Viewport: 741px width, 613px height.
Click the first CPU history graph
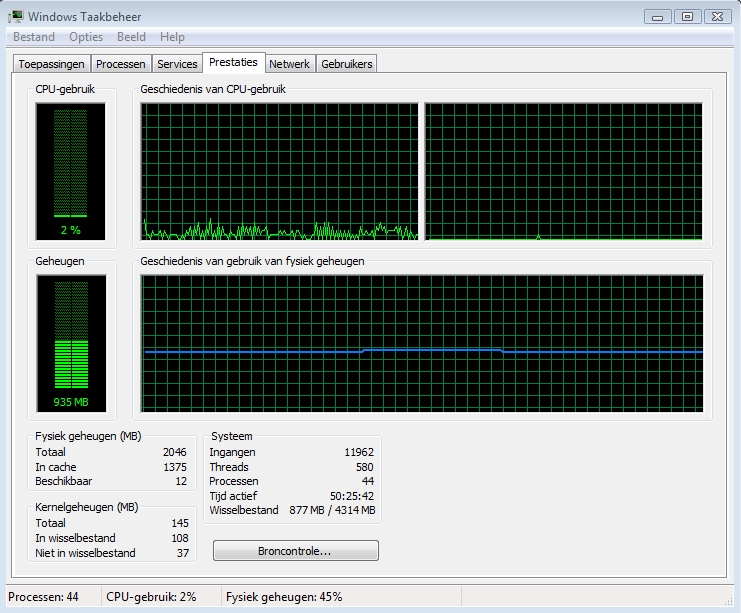tap(279, 172)
